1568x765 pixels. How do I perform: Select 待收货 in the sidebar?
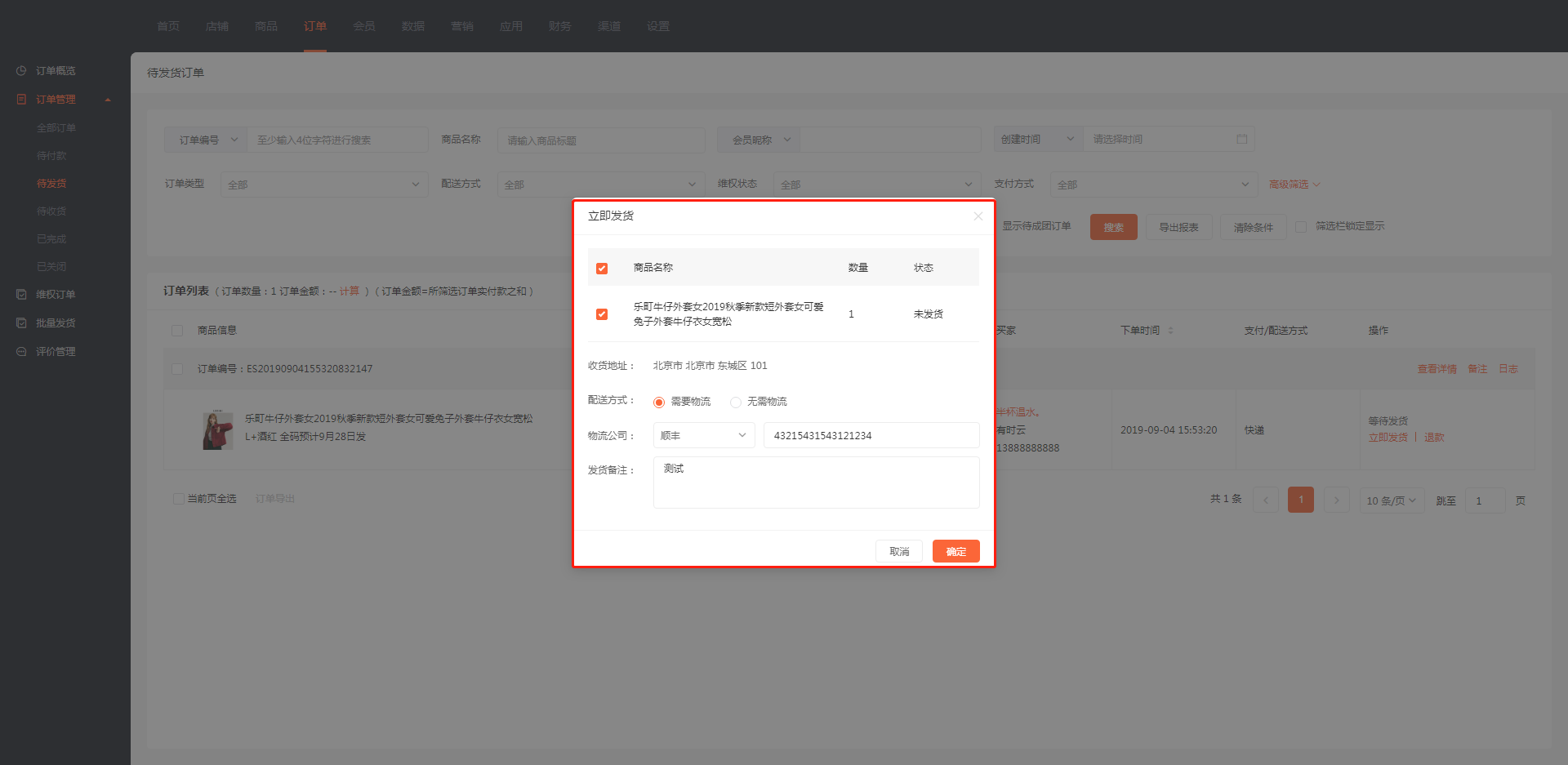click(51, 211)
